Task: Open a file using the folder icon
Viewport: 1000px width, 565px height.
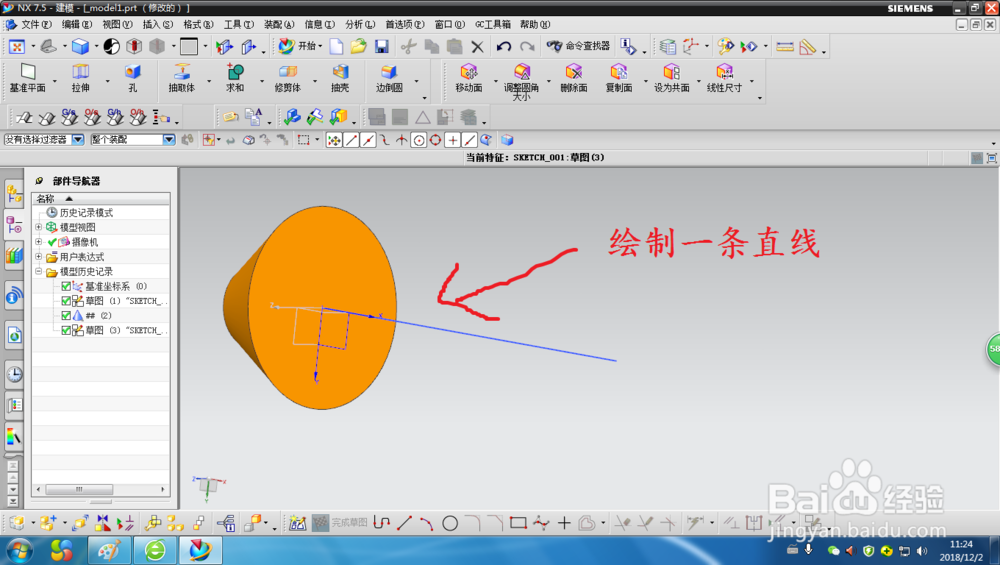Action: click(x=358, y=47)
